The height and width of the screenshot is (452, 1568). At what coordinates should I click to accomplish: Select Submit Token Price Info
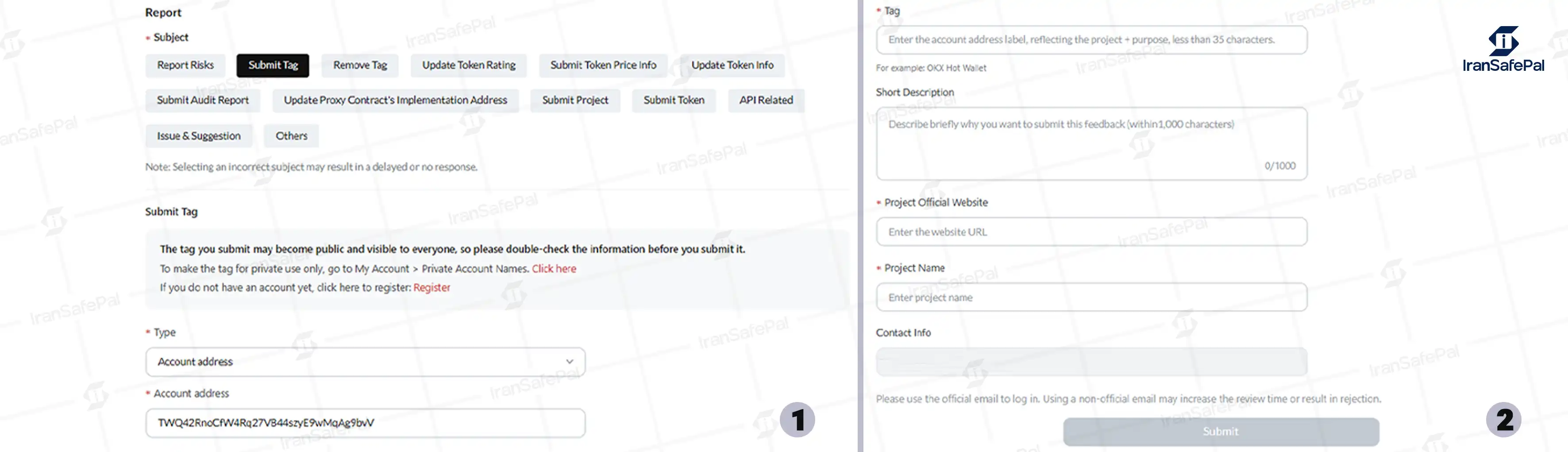[x=603, y=65]
